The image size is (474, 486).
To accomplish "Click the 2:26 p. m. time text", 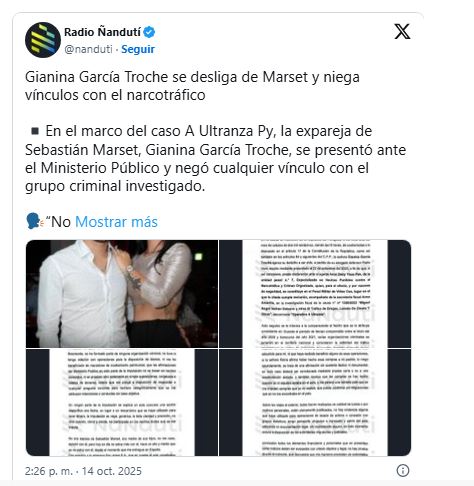I will [49, 471].
